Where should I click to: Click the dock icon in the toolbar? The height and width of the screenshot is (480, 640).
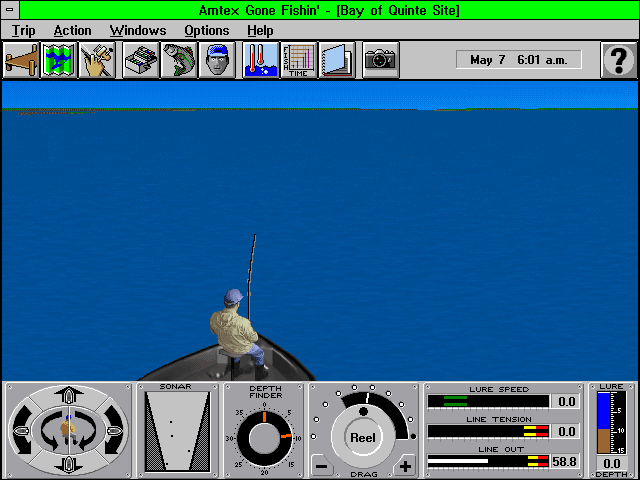tap(21, 60)
